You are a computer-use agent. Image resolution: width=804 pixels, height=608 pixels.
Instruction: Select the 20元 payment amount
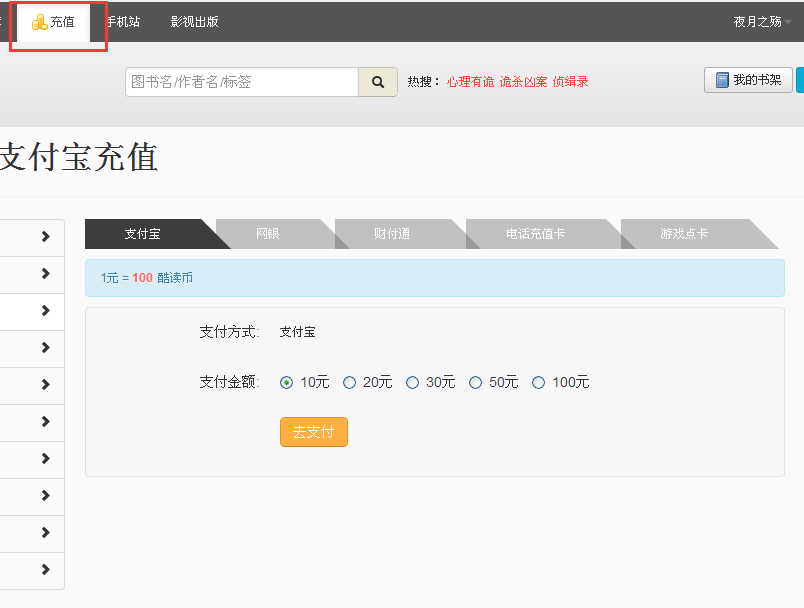[350, 382]
